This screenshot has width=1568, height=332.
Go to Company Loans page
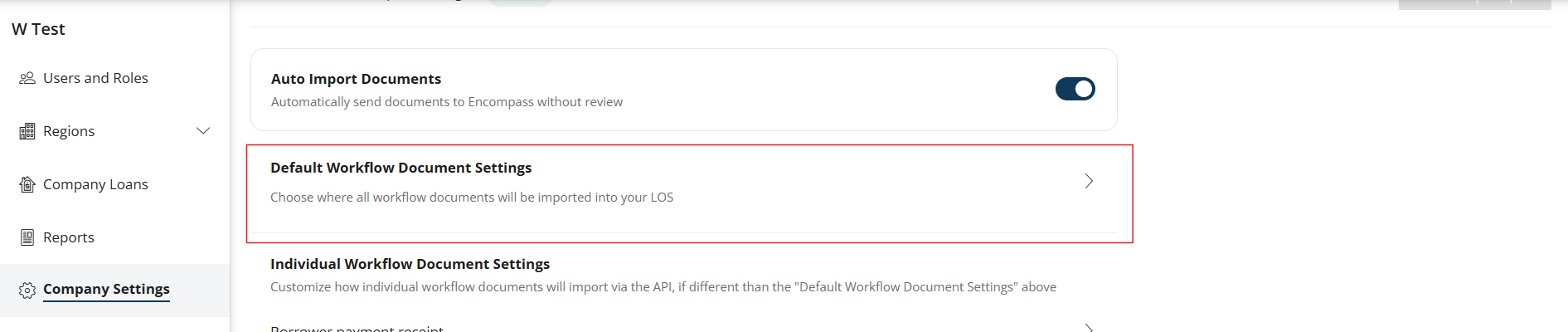pos(95,184)
